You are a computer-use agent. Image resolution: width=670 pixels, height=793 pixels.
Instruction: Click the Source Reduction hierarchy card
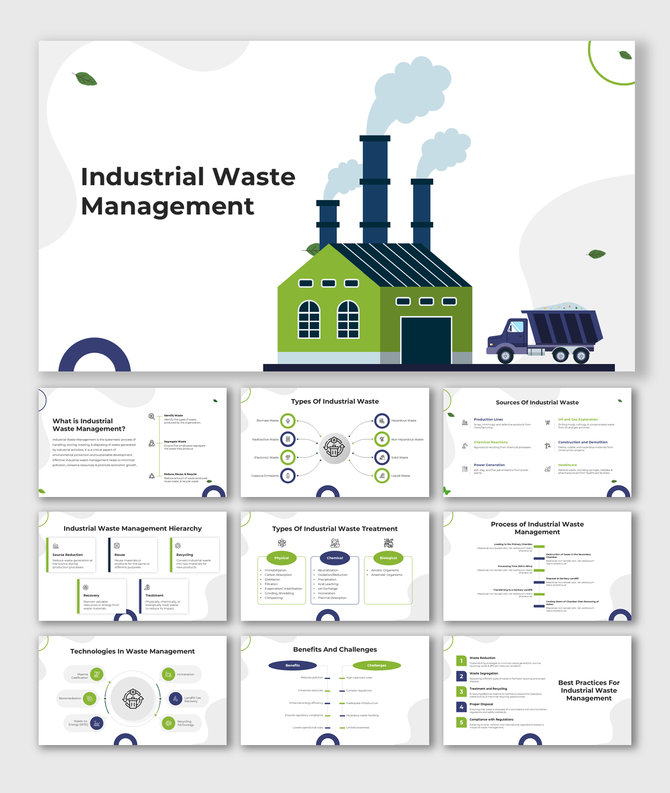coord(71,555)
